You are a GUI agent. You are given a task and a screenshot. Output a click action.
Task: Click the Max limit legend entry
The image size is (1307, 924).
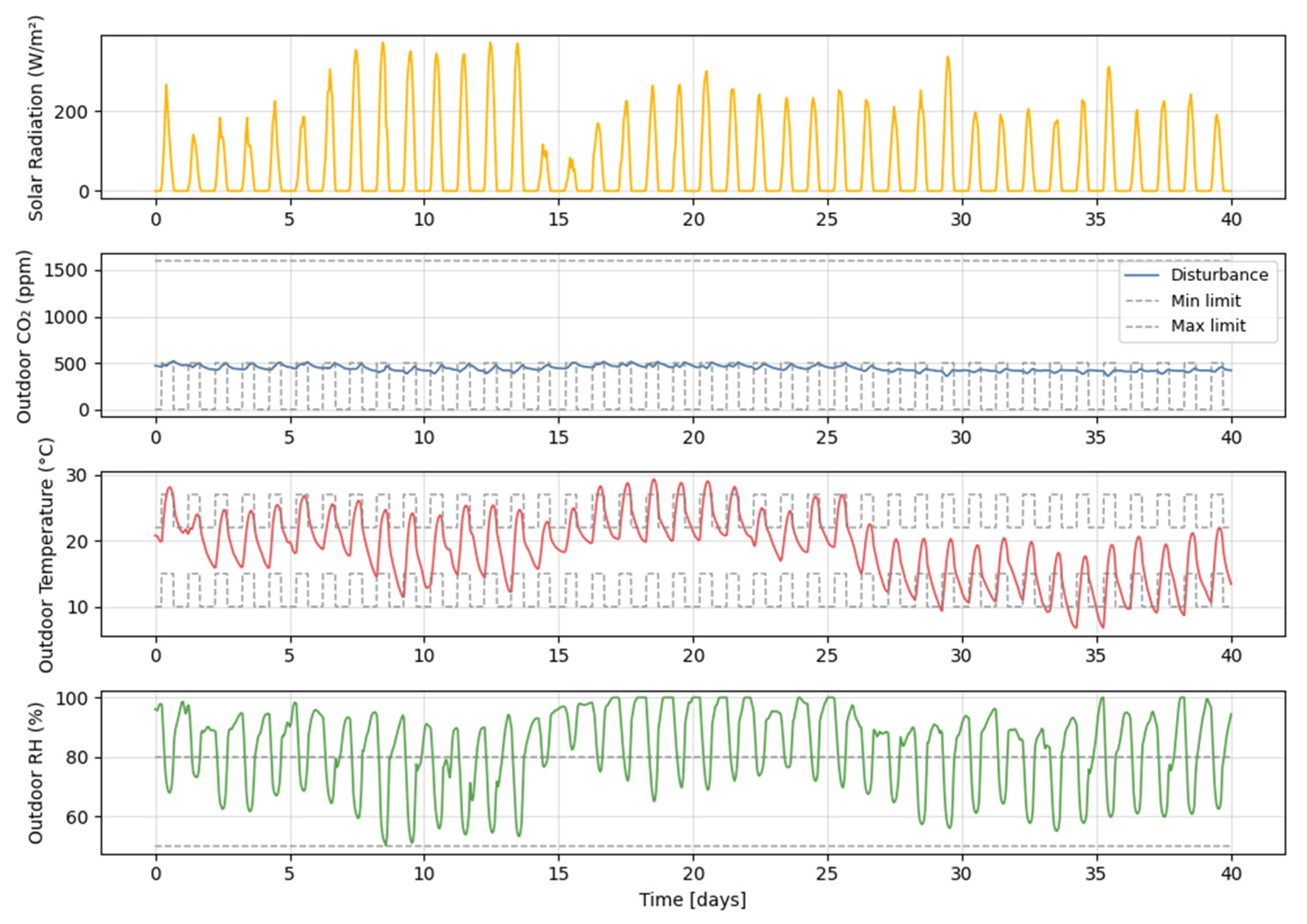point(1208,326)
